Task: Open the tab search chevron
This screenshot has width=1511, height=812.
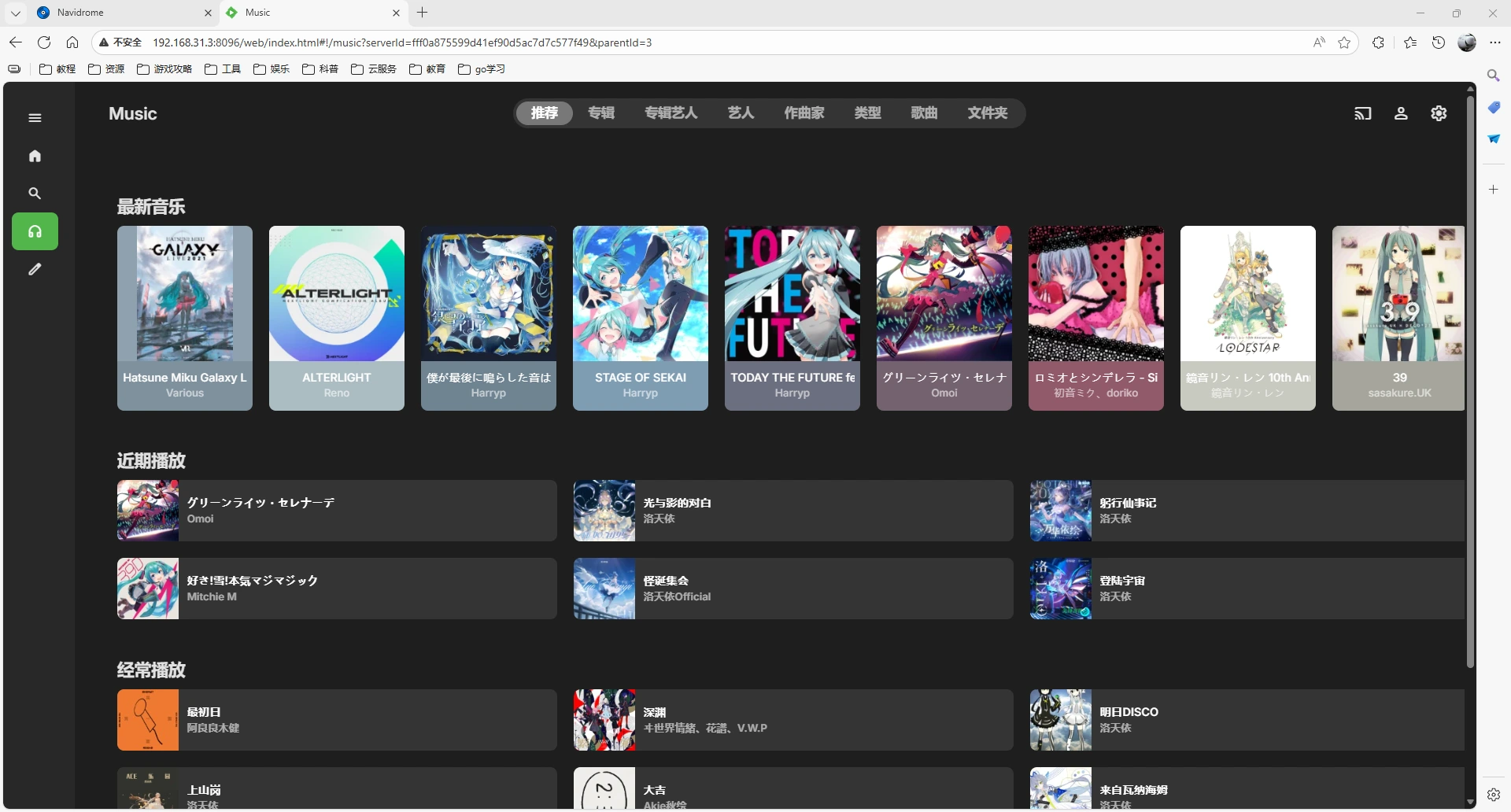Action: tap(16, 13)
